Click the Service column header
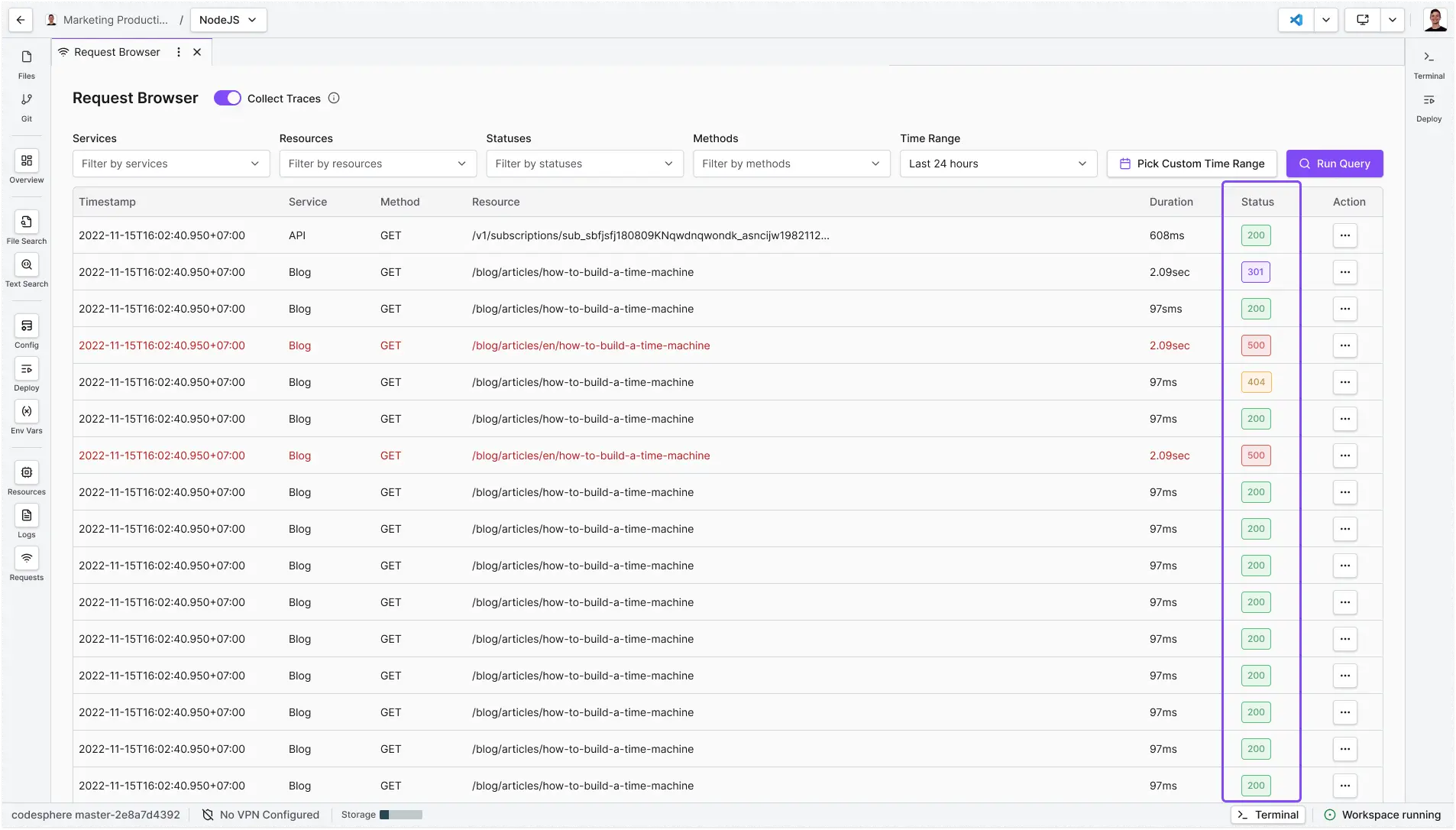This screenshot has width=1456, height=830. coord(308,202)
